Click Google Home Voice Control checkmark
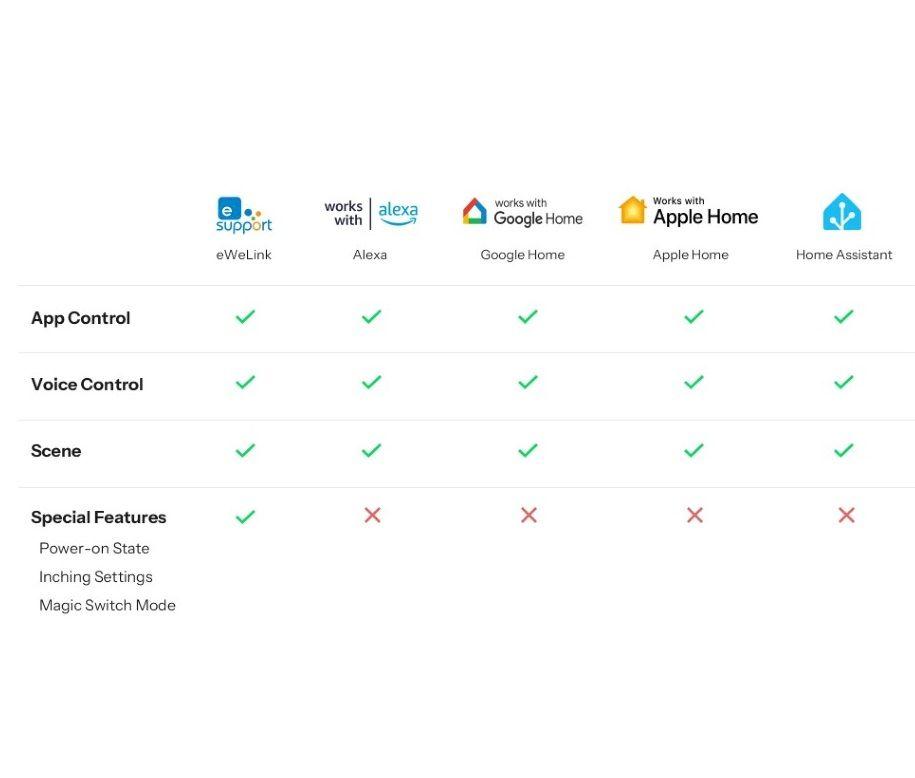Screen dimensions: 915x778 click(x=528, y=382)
